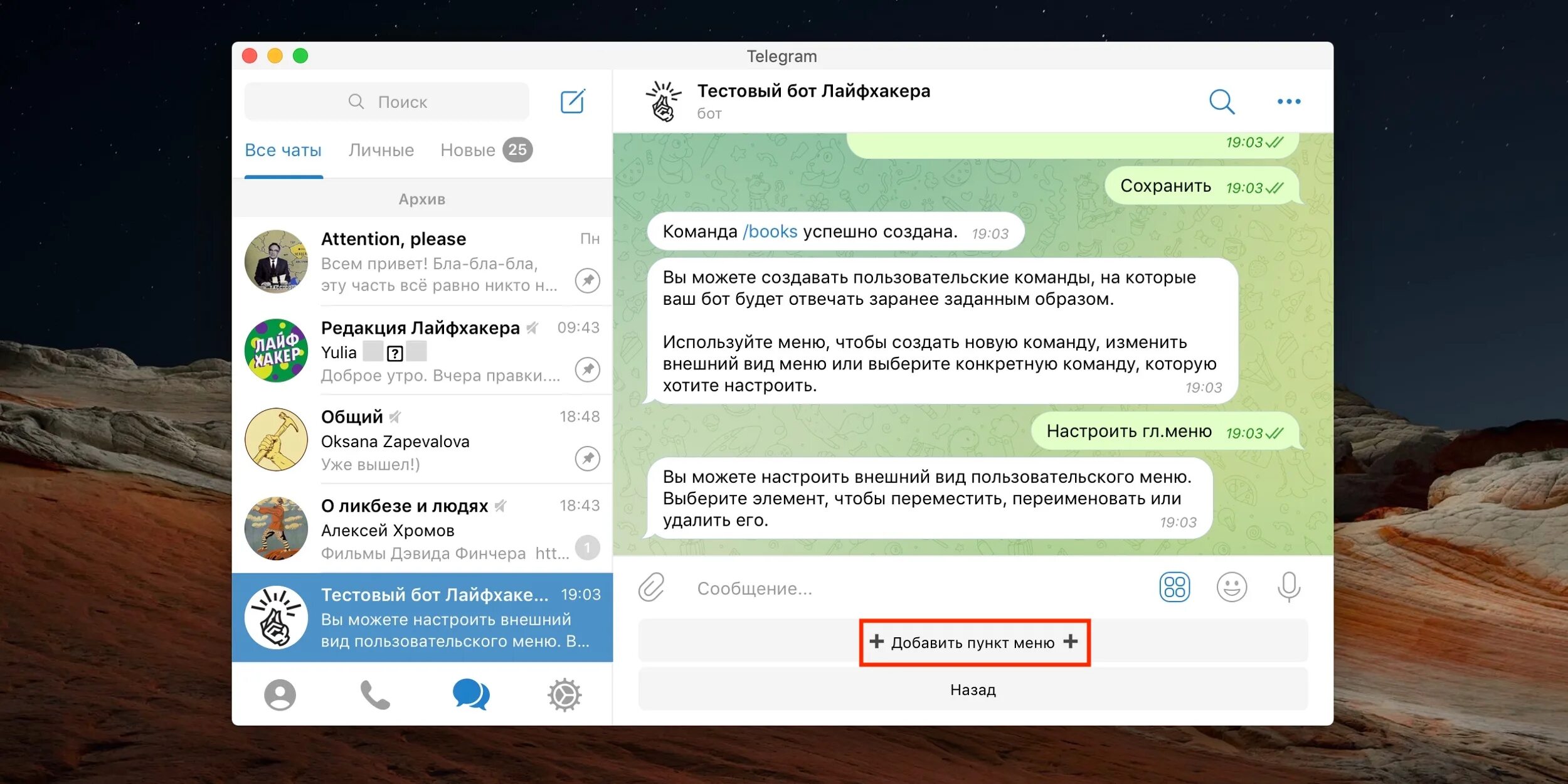Toggle the bot keyboard commands icon
The width and height of the screenshot is (1568, 784).
click(1174, 587)
